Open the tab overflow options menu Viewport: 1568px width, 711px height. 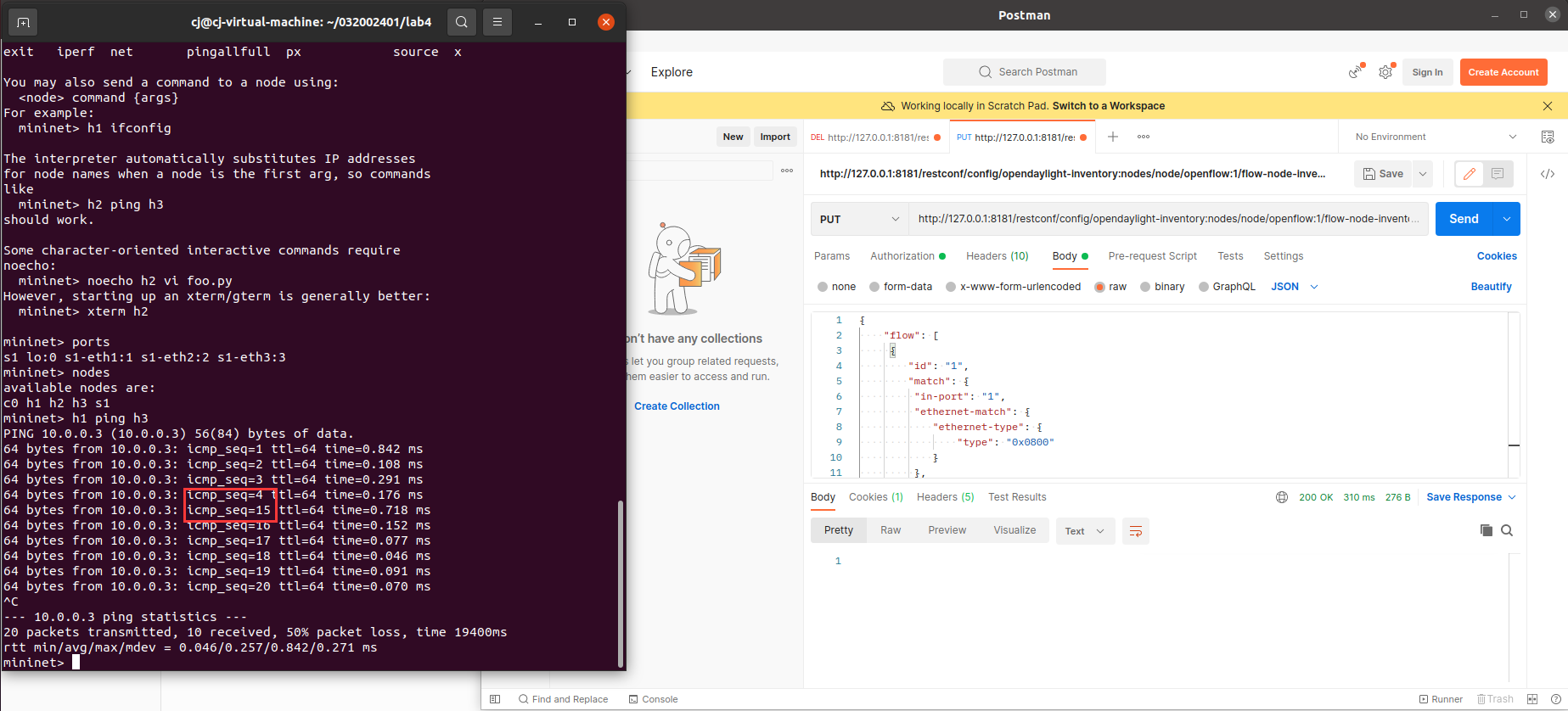click(x=1144, y=137)
